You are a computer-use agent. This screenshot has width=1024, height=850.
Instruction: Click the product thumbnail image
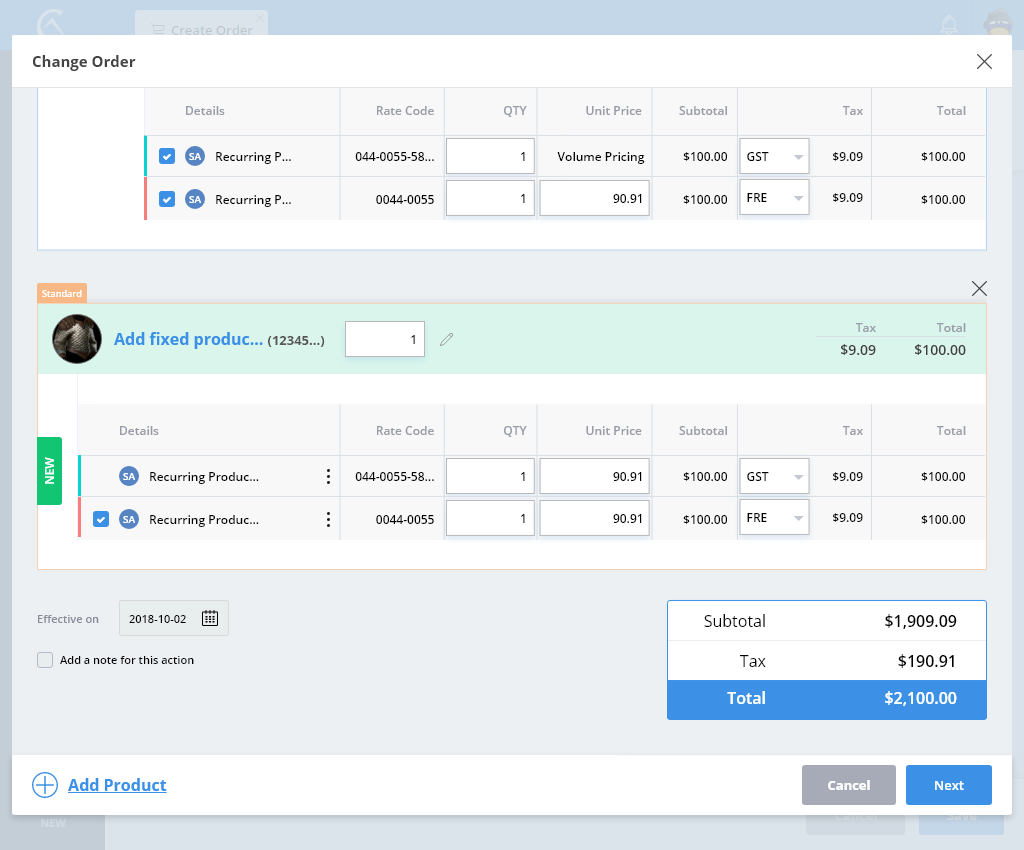pos(77,340)
